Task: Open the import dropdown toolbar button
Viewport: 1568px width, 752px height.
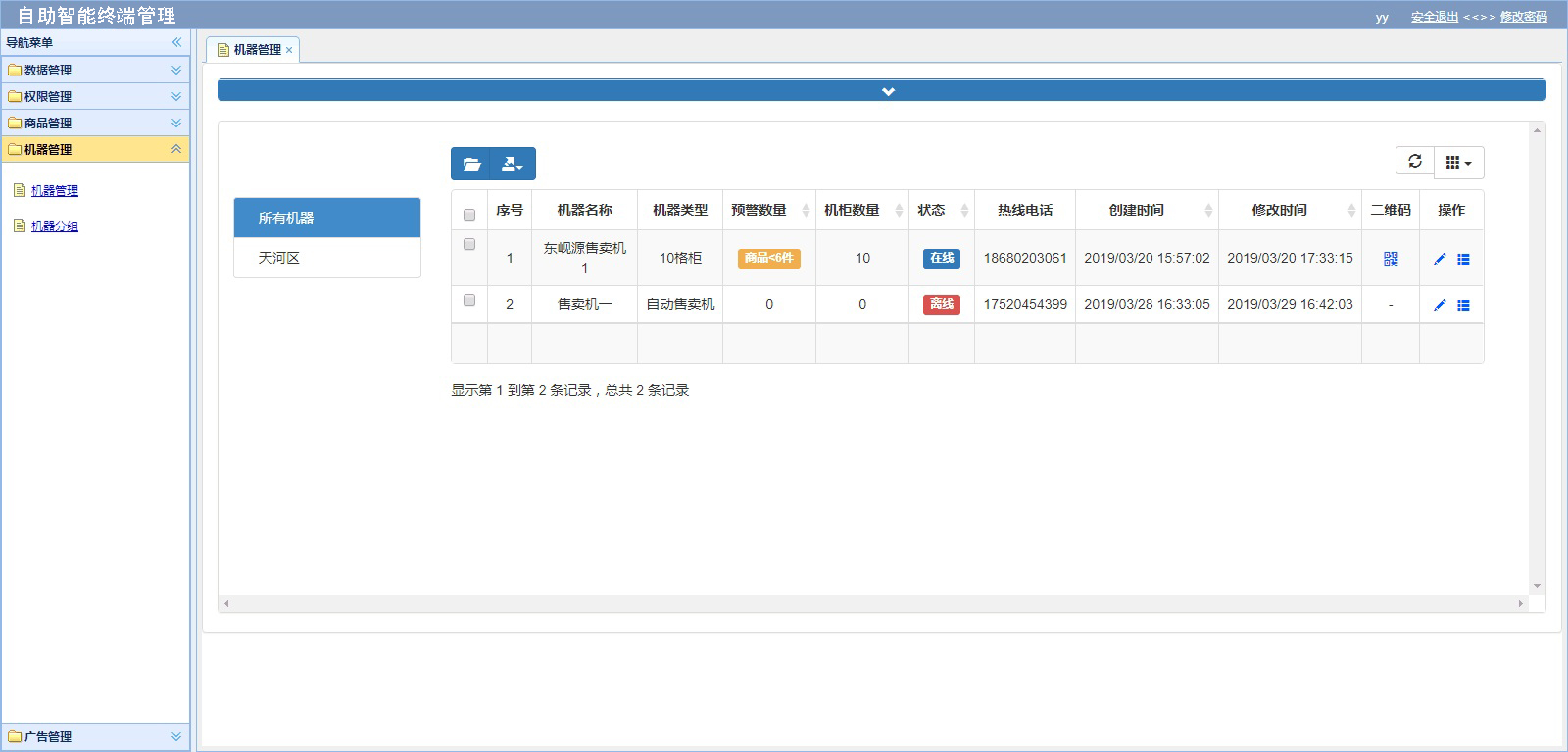Action: tap(513, 164)
